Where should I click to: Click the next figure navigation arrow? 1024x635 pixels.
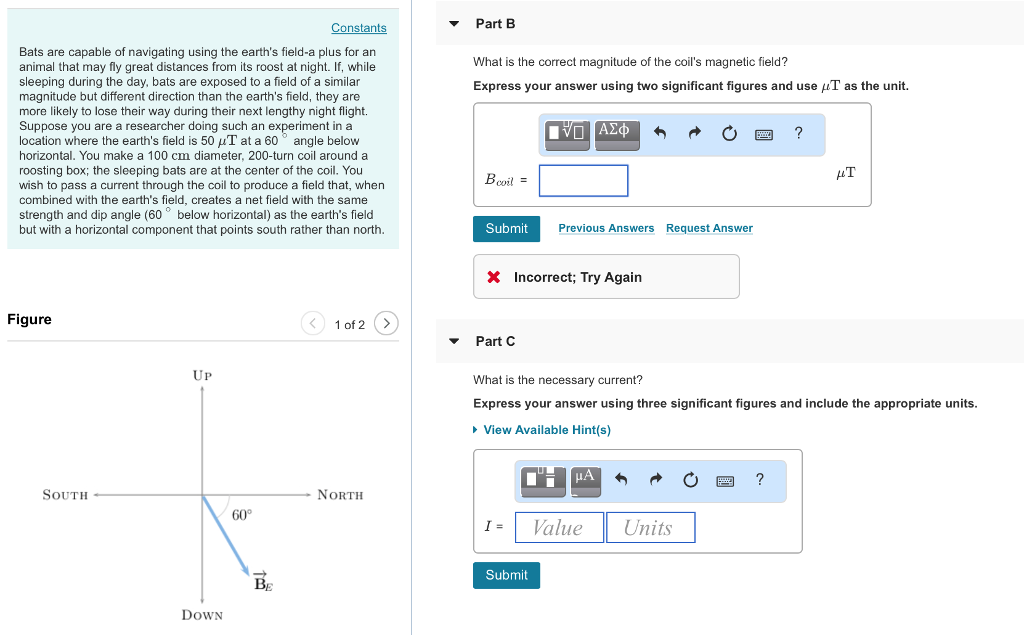(x=386, y=323)
